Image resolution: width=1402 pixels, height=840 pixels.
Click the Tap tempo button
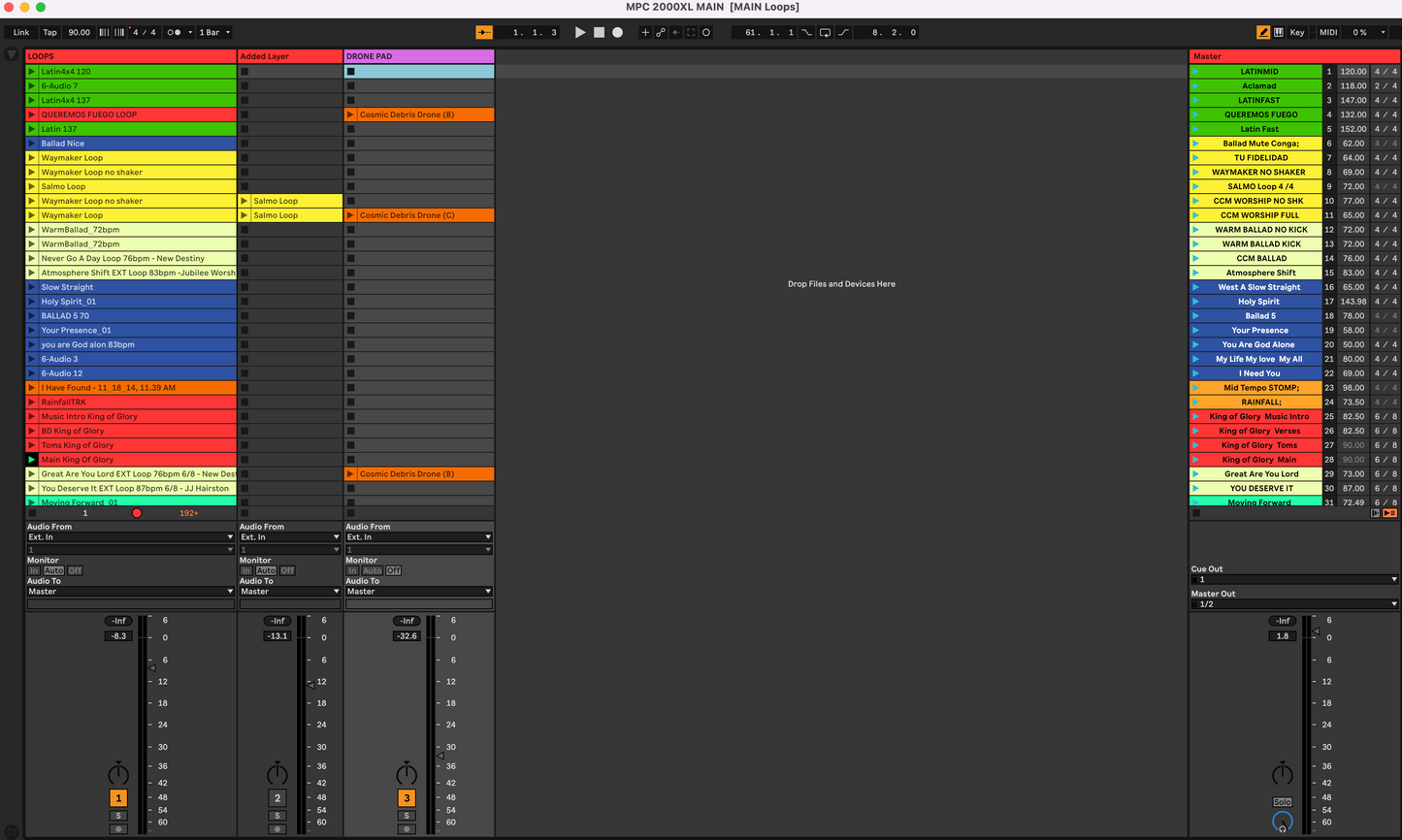tap(49, 32)
